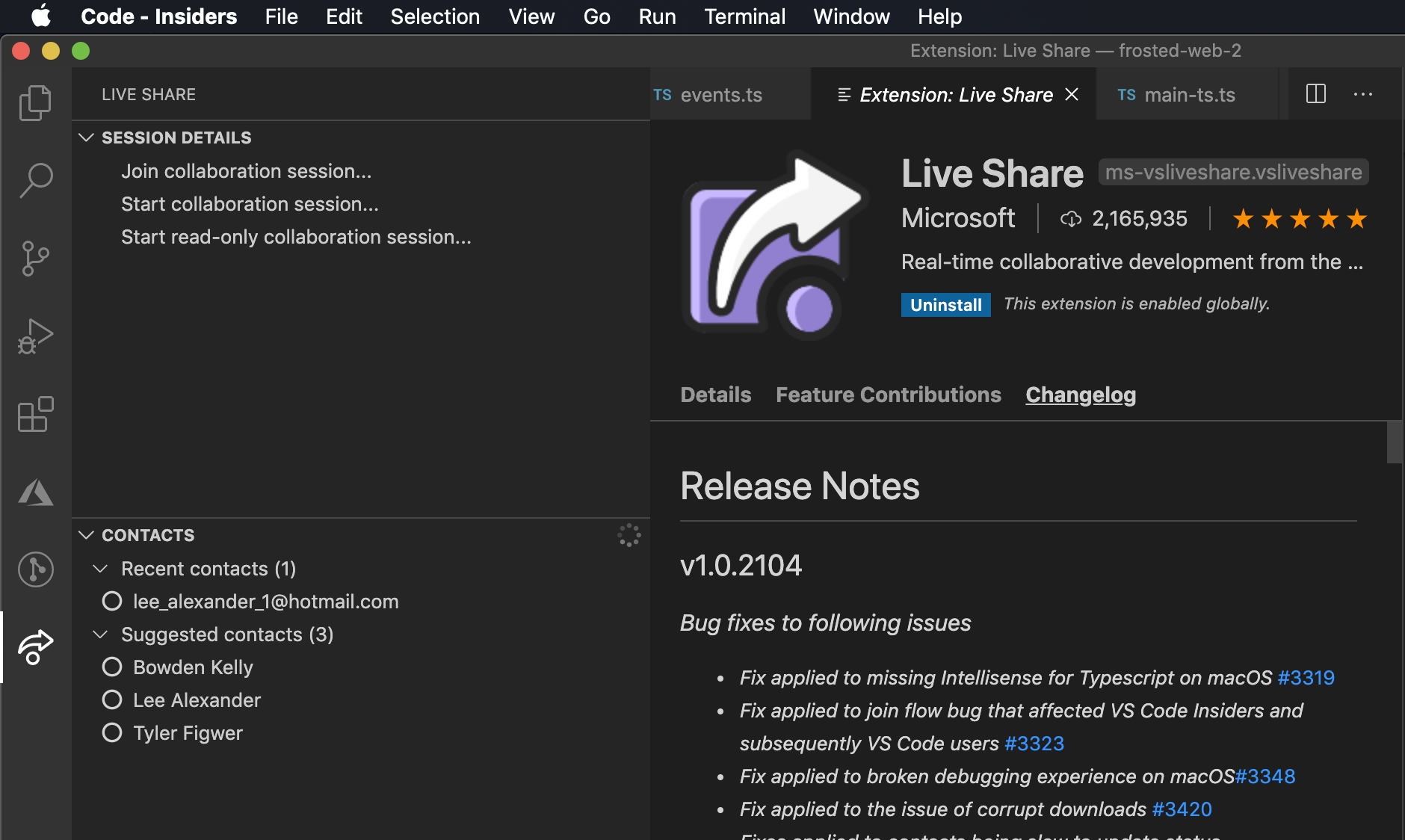Open issue link #3323

pyautogui.click(x=1034, y=743)
